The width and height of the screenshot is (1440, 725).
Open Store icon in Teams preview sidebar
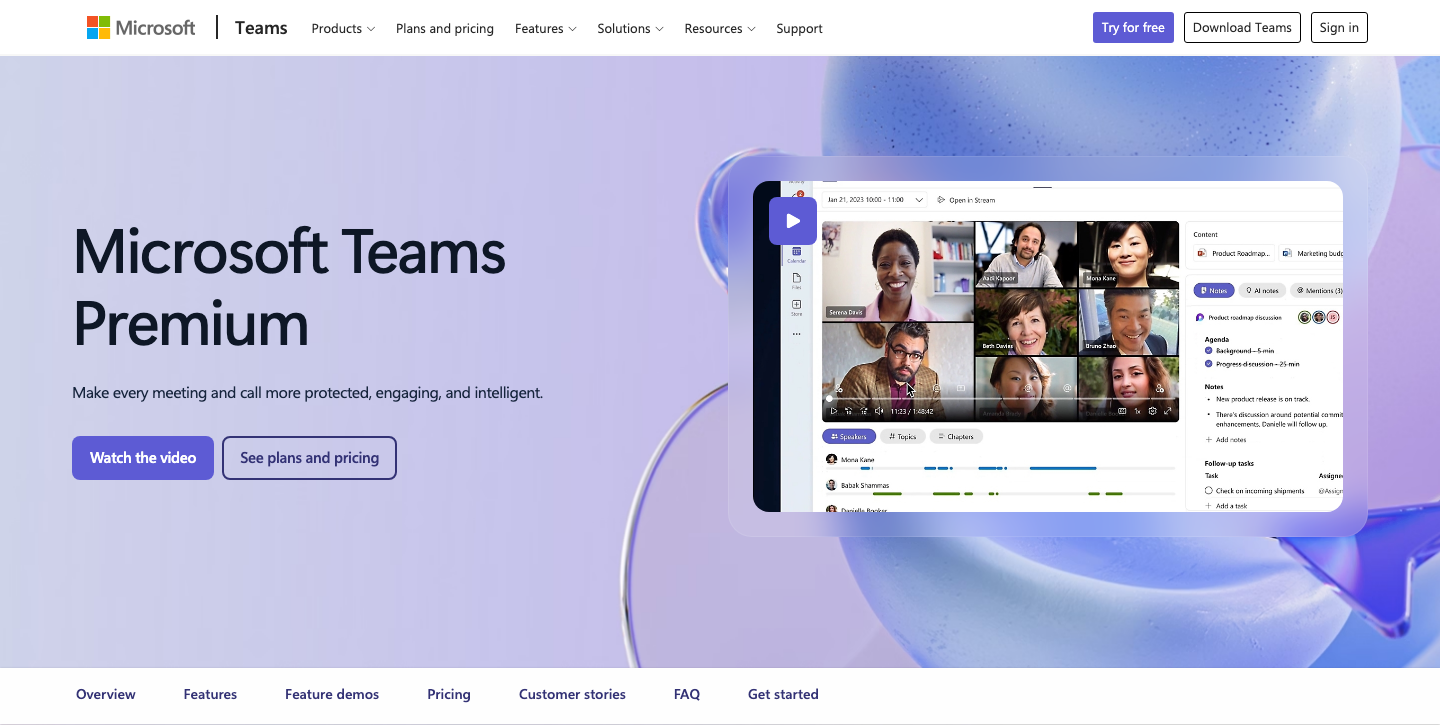click(797, 307)
